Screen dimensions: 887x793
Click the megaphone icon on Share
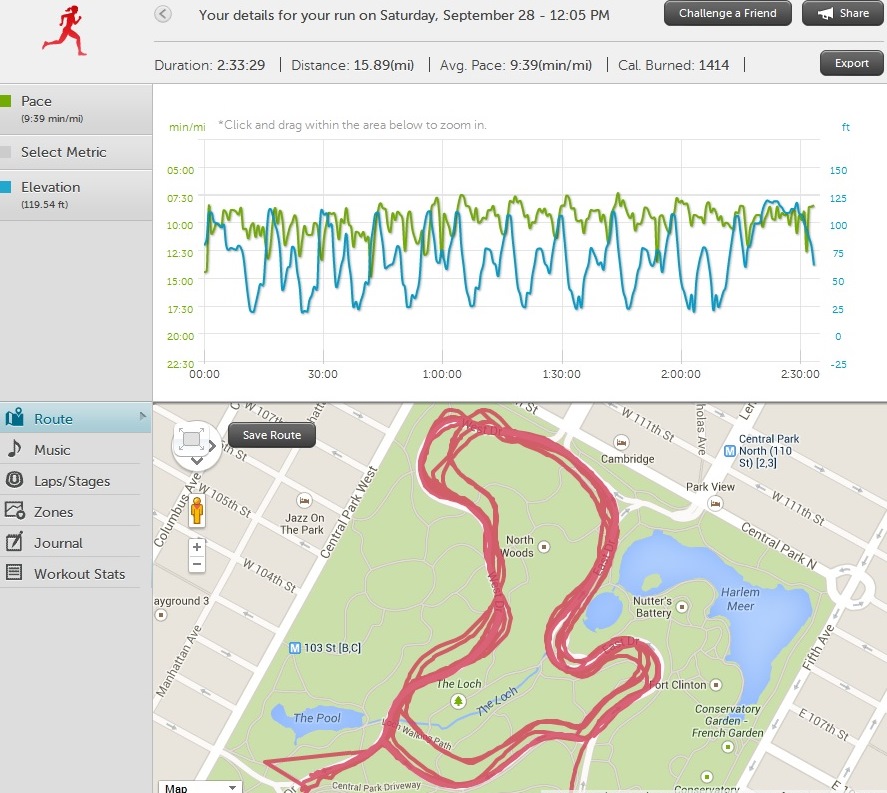pyautogui.click(x=825, y=14)
